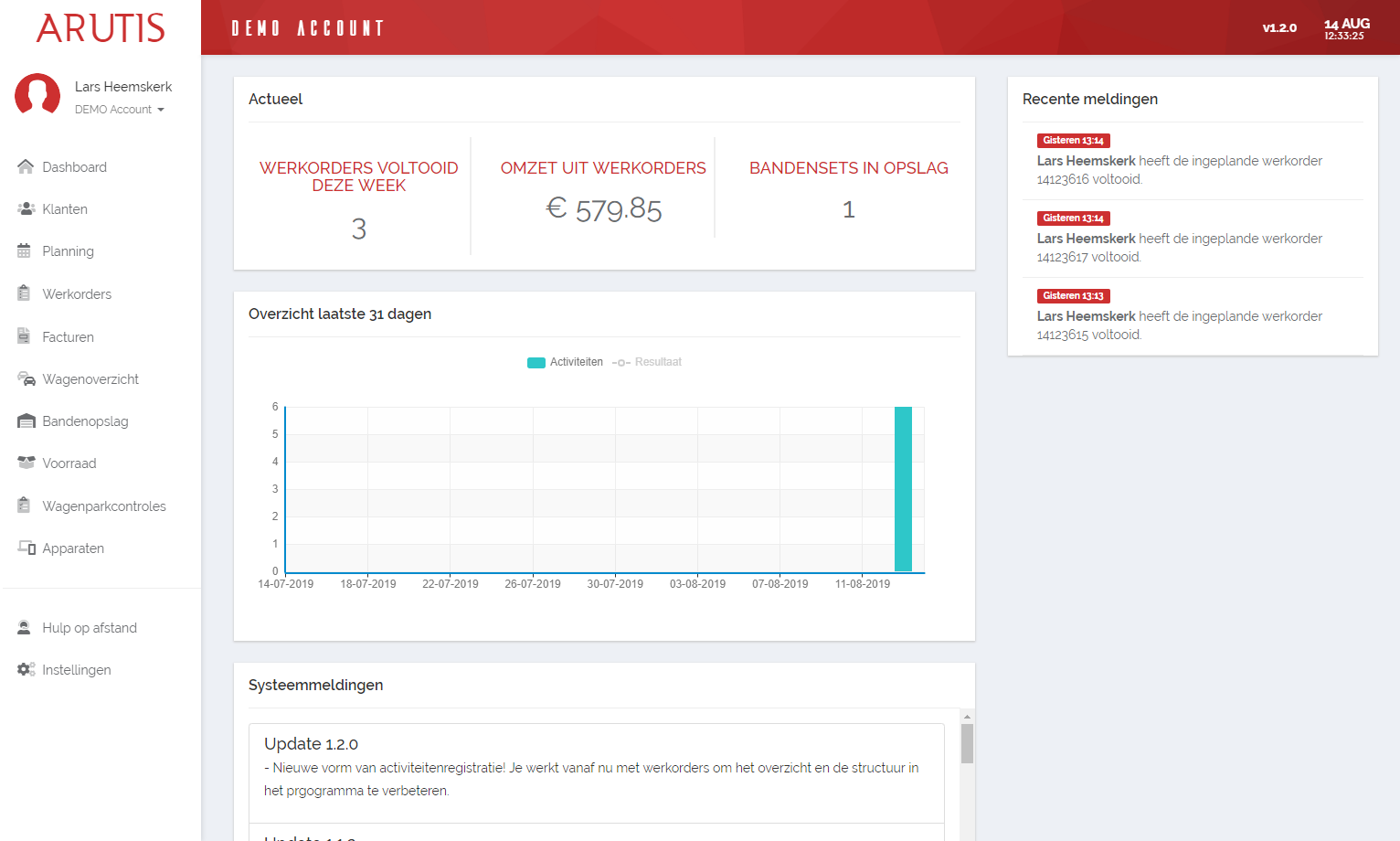1400x841 pixels.
Task: Click the DEMO ACCOUNT header title
Action: click(x=308, y=28)
